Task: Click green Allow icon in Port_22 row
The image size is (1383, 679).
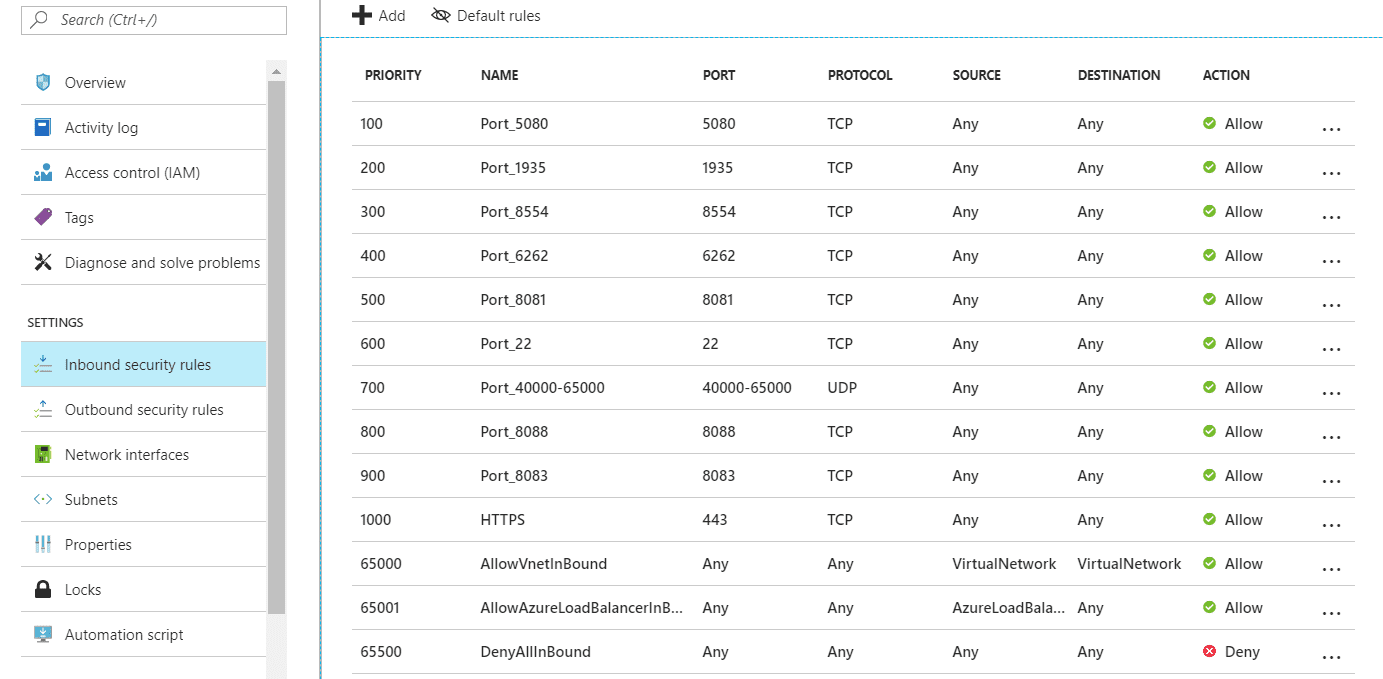Action: click(x=1209, y=343)
